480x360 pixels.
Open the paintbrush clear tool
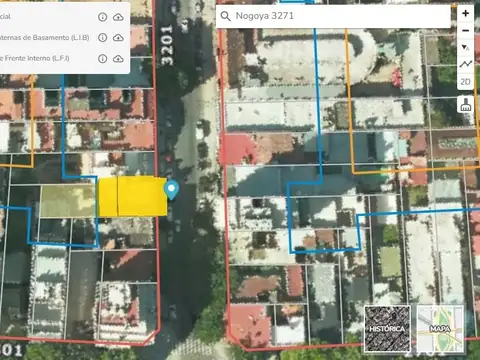(x=465, y=104)
